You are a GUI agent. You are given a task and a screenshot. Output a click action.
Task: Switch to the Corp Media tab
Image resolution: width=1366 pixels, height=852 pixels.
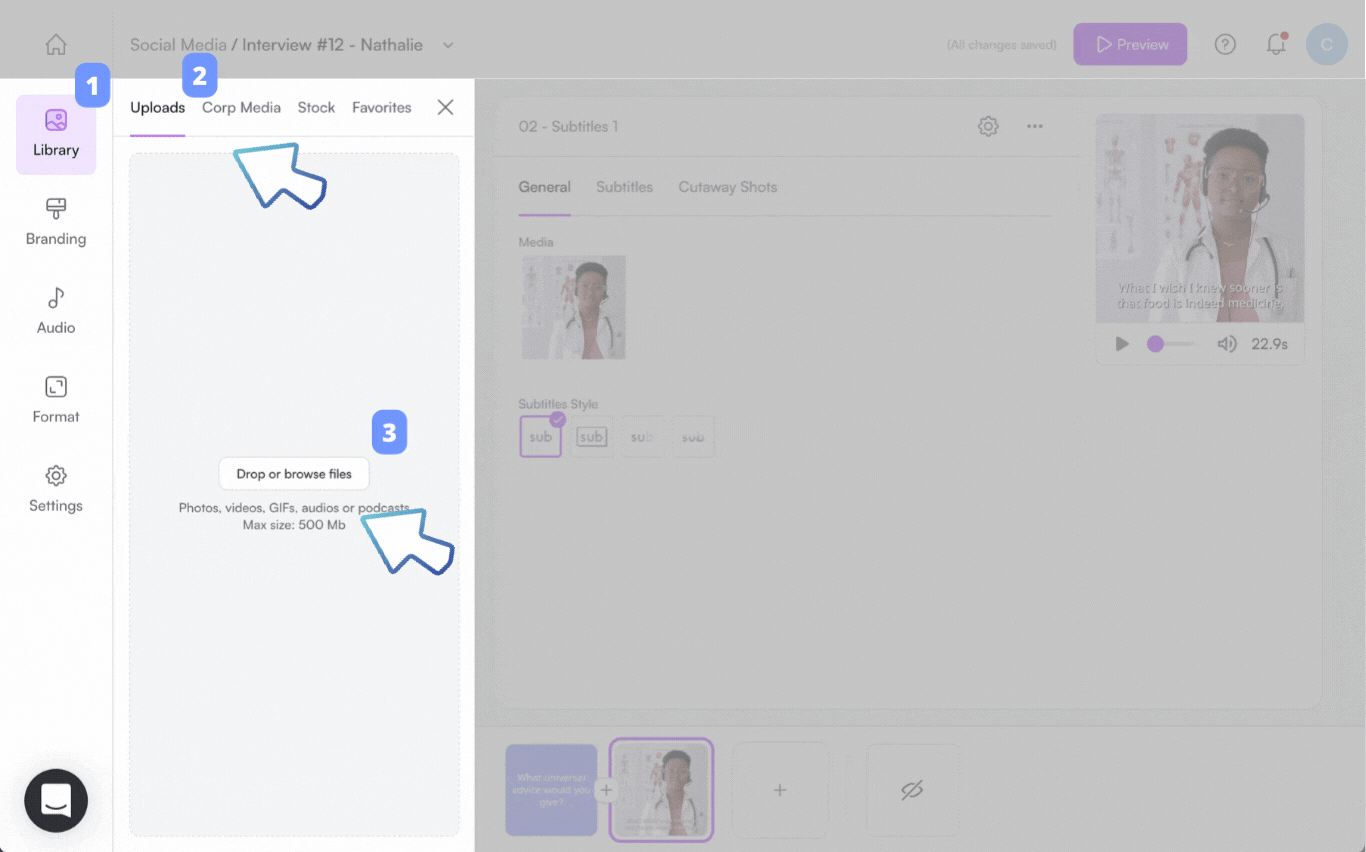click(x=241, y=107)
